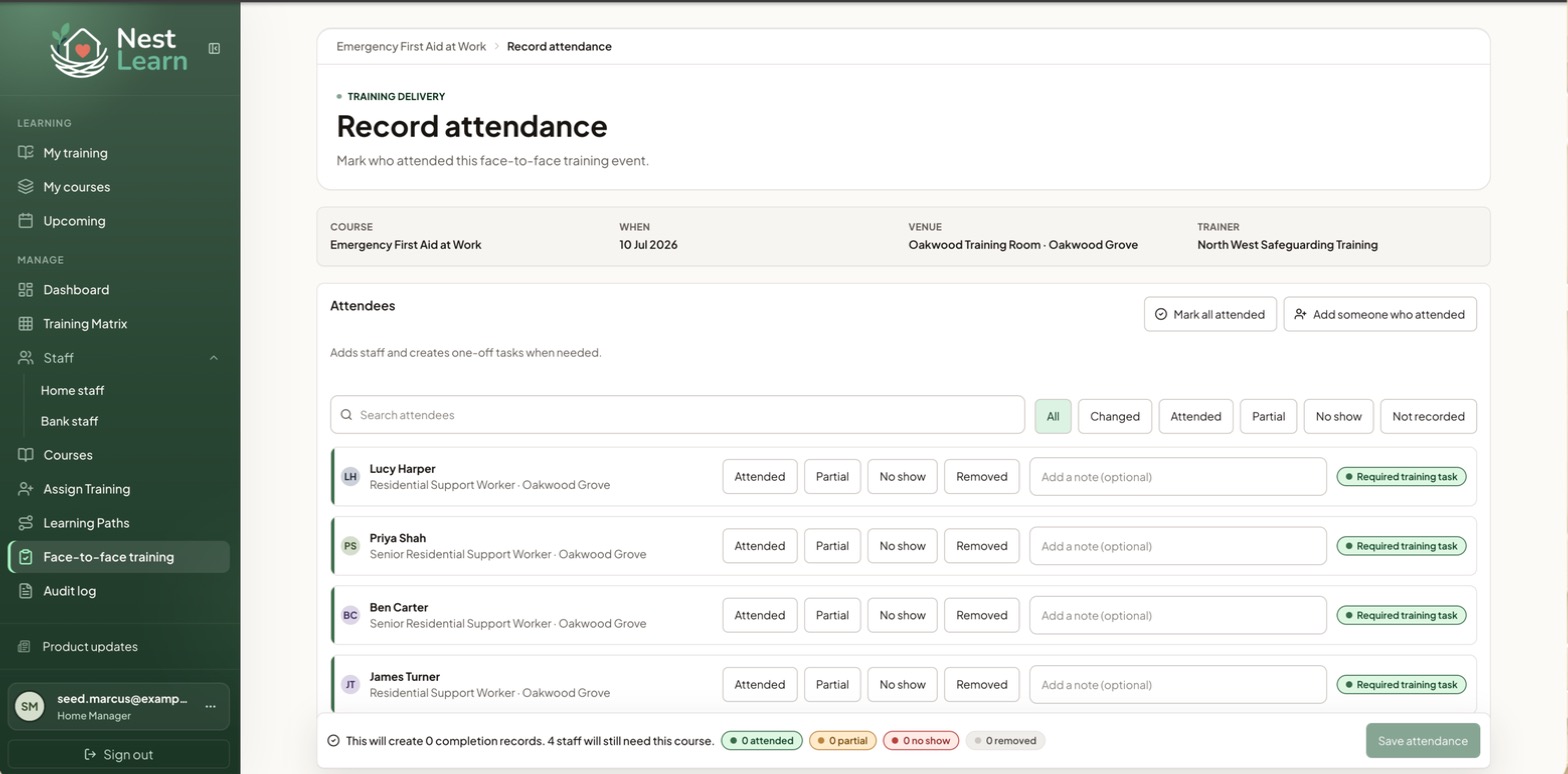
Task: Filter attendees by Changed
Action: click(x=1115, y=416)
